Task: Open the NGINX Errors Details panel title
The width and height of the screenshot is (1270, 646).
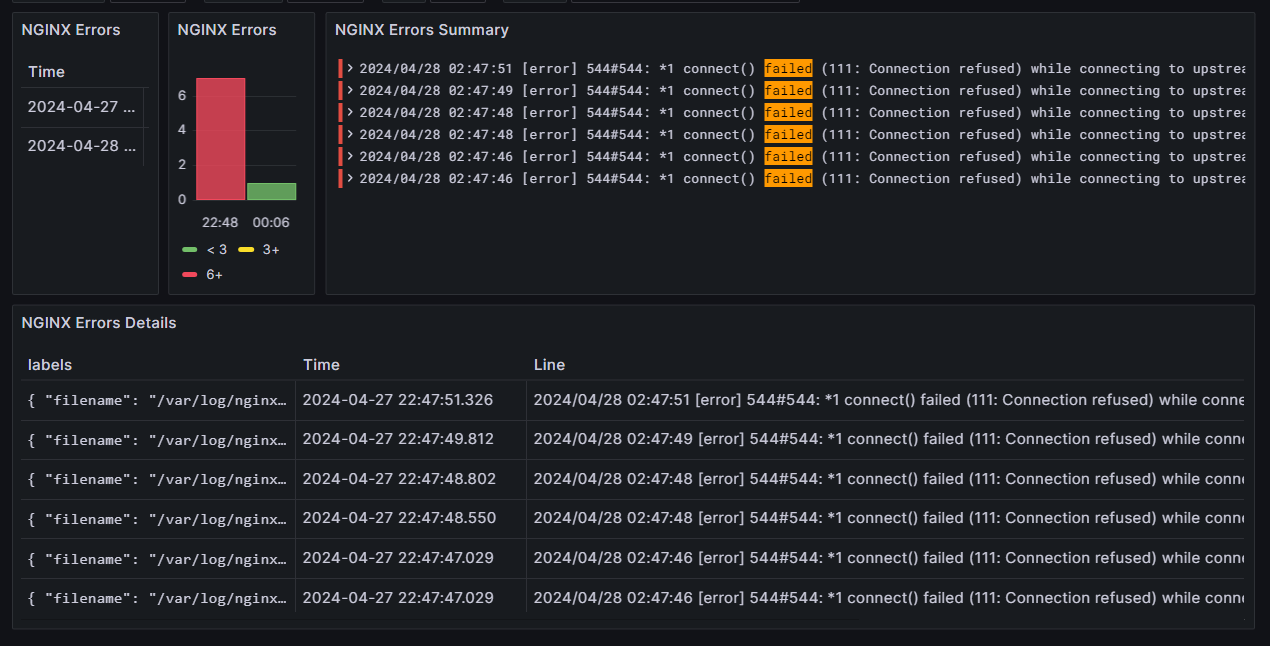Action: coord(99,323)
